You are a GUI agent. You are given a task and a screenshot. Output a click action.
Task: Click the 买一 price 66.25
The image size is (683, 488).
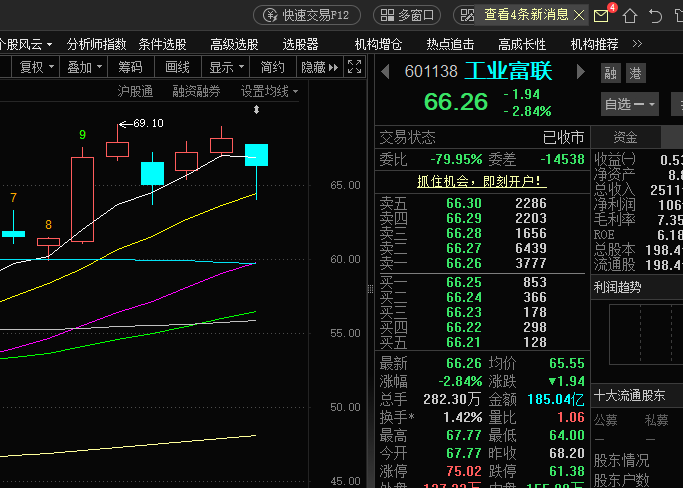point(463,283)
